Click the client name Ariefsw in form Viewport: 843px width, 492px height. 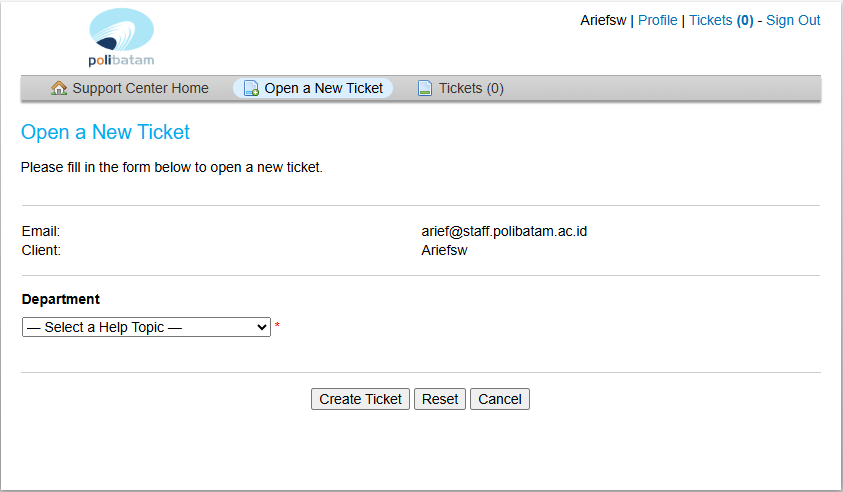(x=445, y=250)
